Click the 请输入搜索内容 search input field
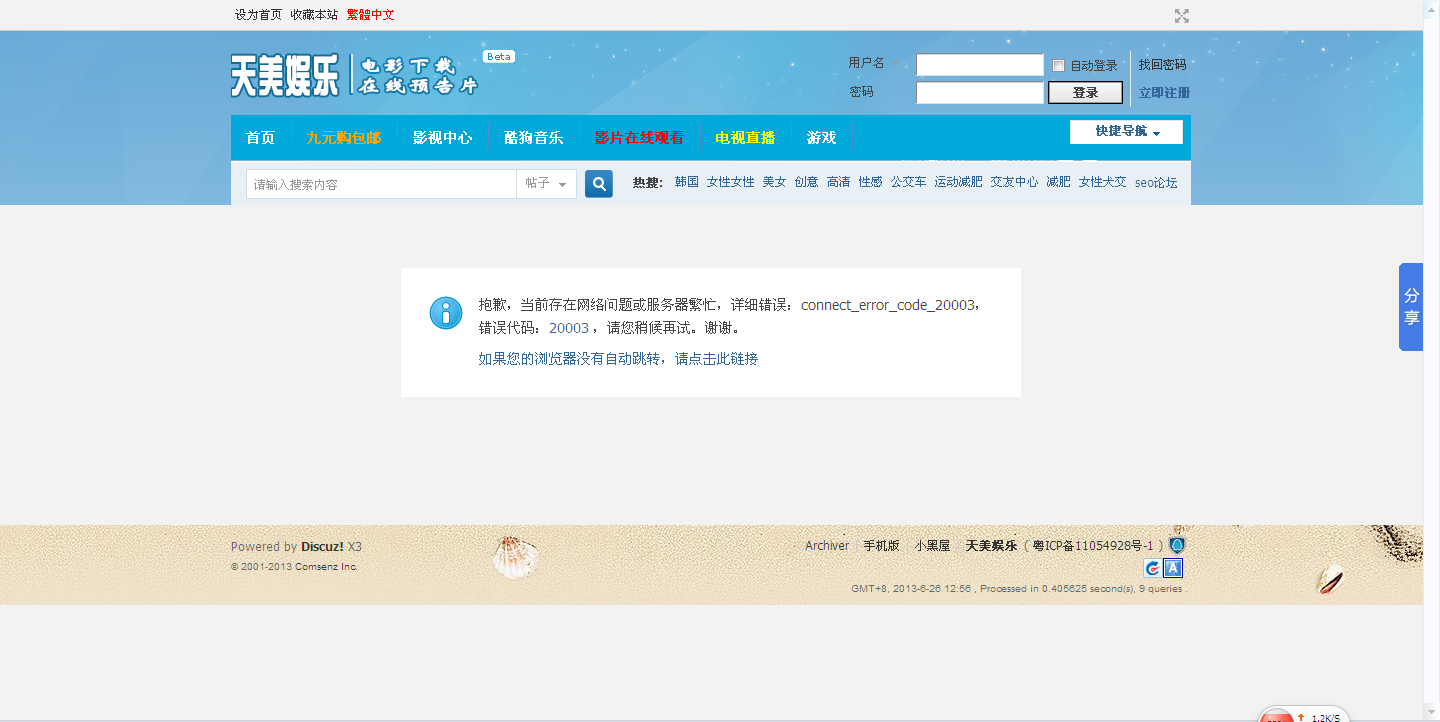The image size is (1440, 722). coord(381,184)
